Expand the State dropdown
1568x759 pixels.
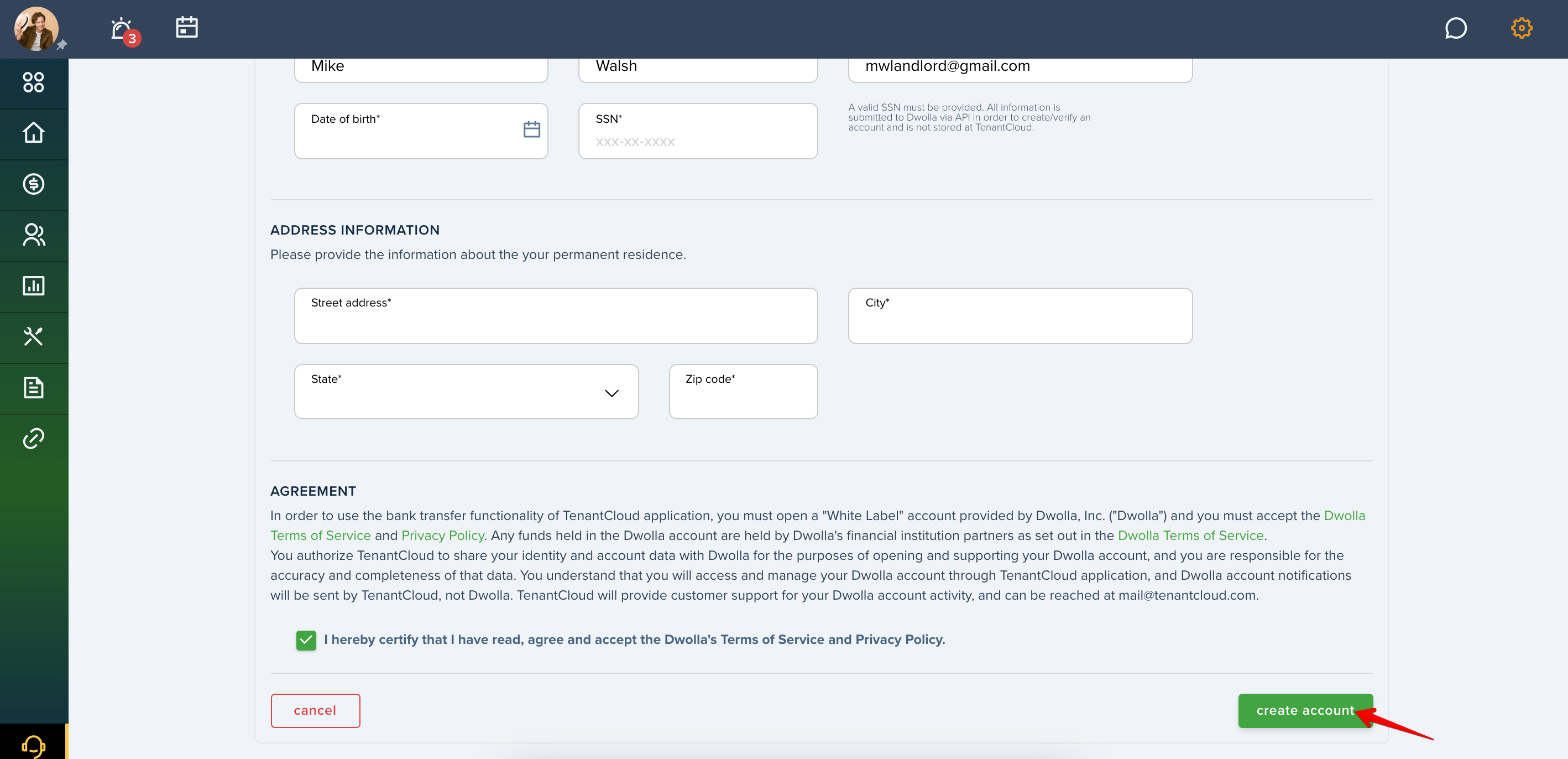[466, 392]
